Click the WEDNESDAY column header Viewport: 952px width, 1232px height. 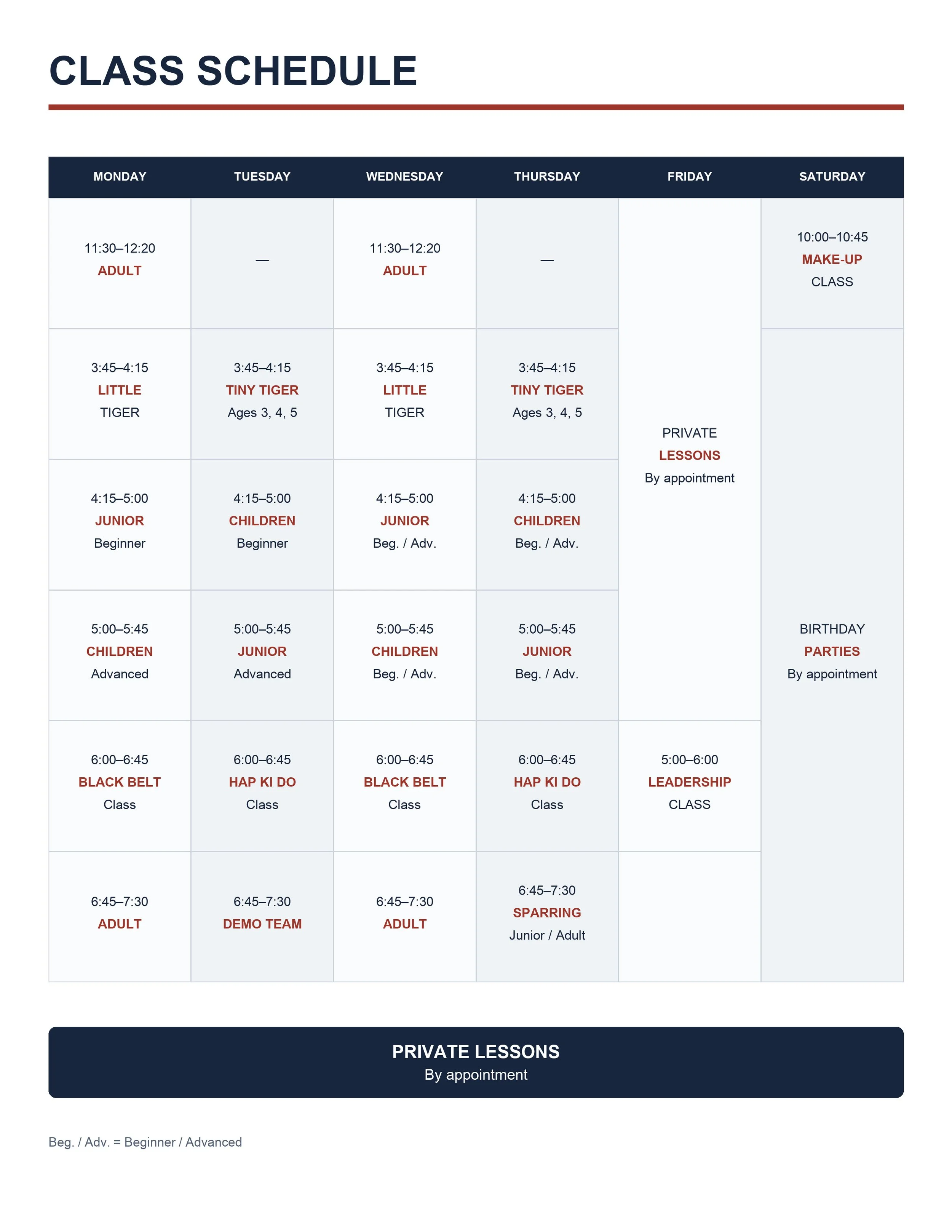(404, 177)
